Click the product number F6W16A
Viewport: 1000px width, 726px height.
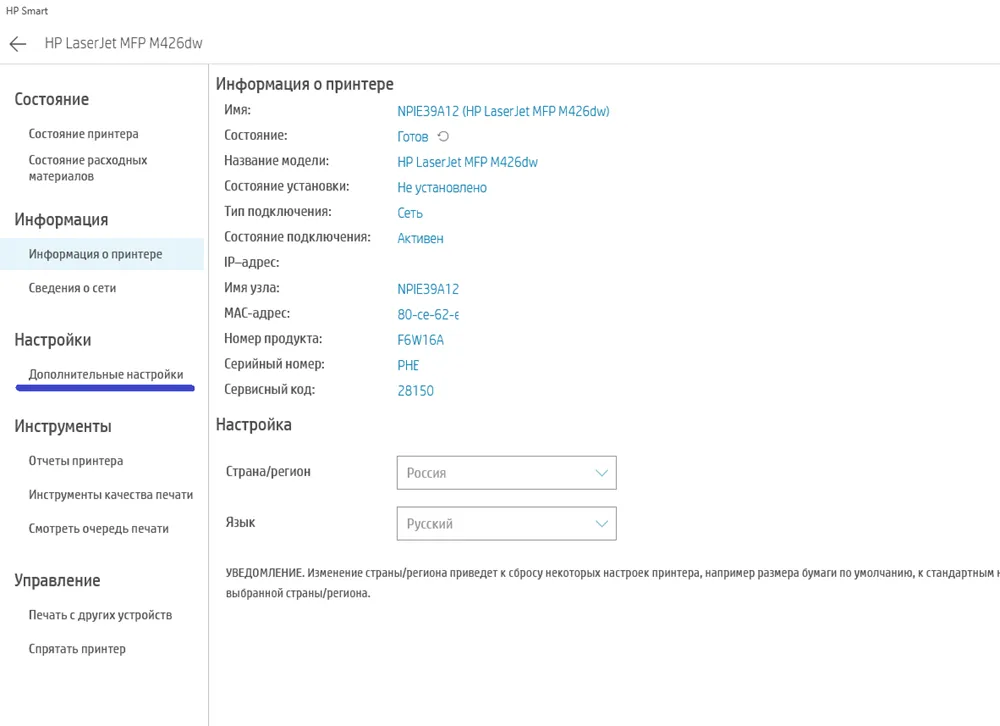tap(420, 340)
